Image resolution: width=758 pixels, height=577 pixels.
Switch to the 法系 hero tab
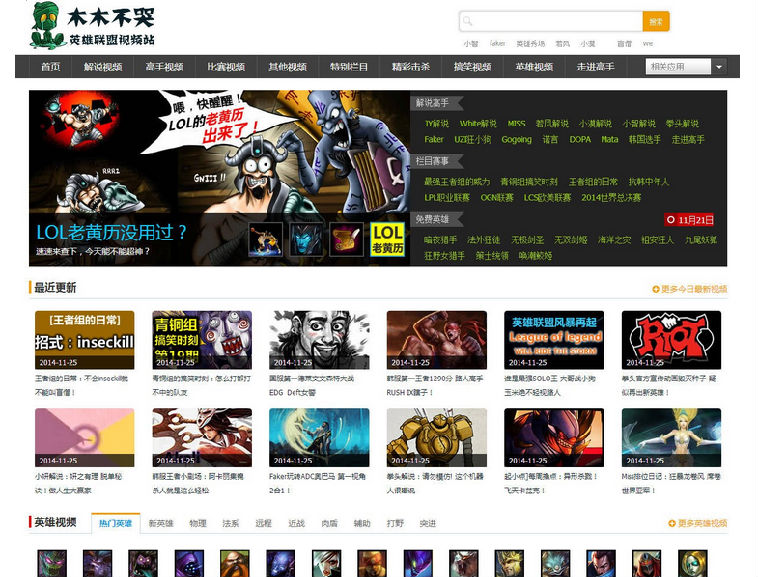click(x=231, y=523)
